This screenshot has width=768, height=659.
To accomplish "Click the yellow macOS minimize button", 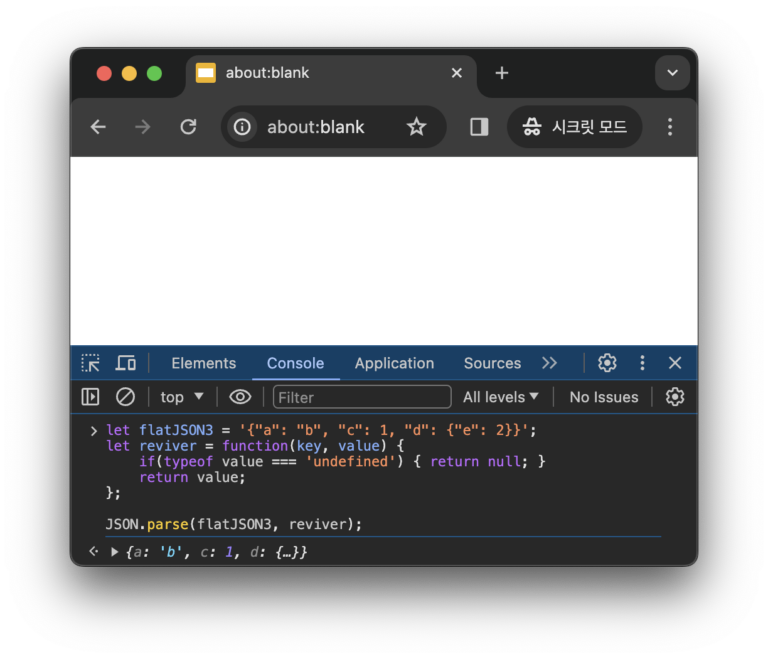I will coord(129,73).
